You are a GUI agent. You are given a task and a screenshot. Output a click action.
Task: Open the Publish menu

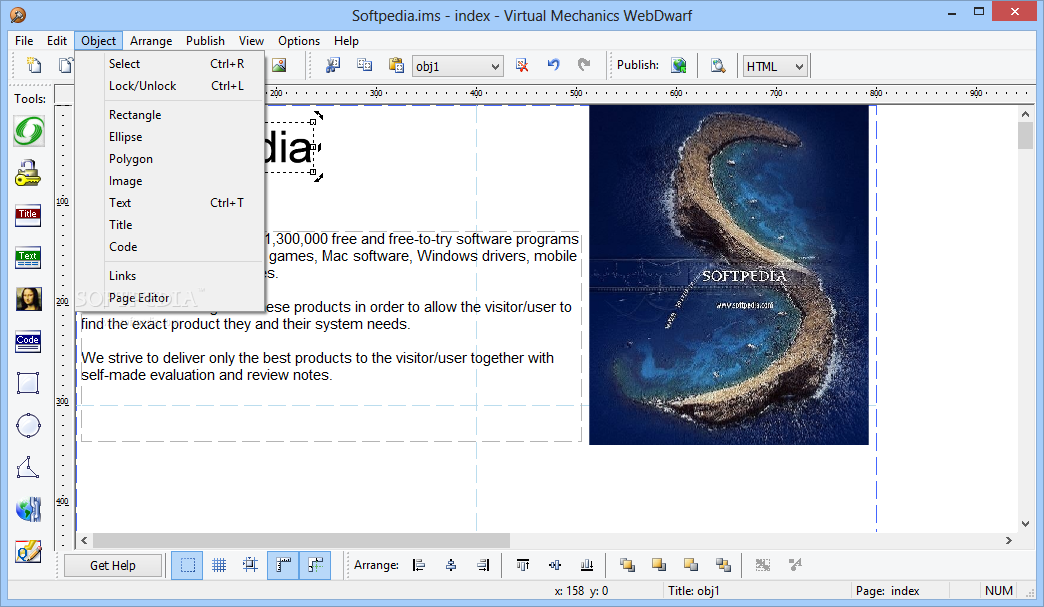(205, 41)
